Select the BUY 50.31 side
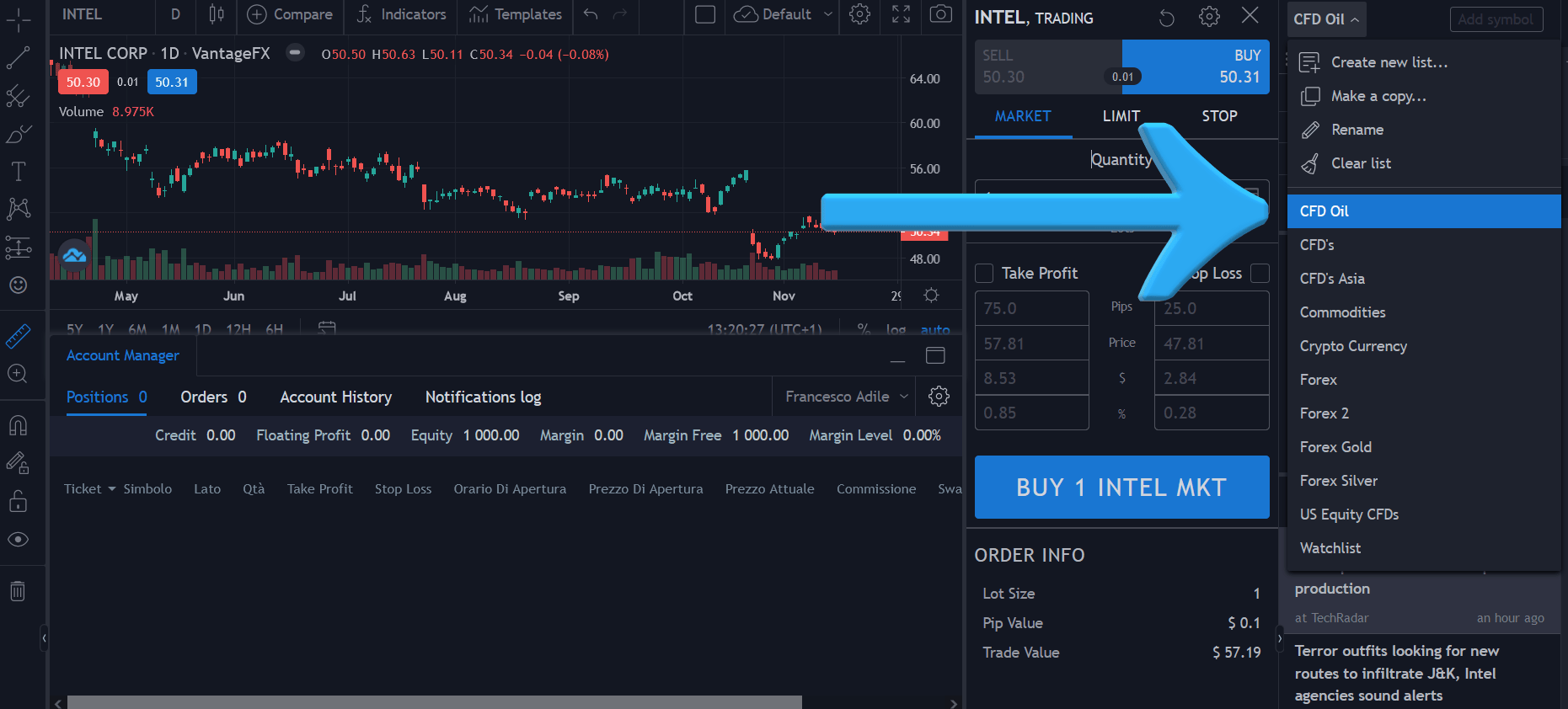 [x=1196, y=67]
